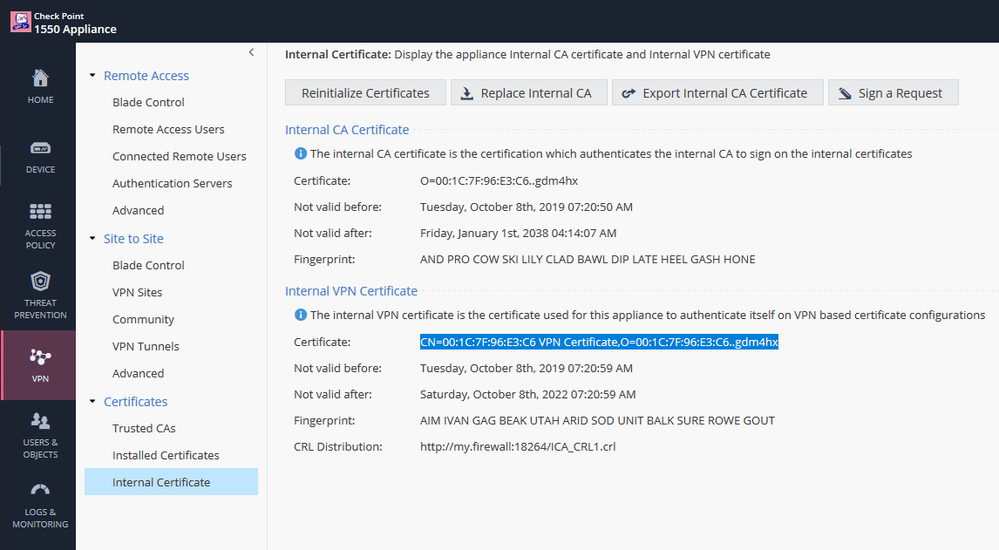Click THREAT PREVENTION label in sidebar
Screen dimensions: 999x550
pyautogui.click(x=40, y=309)
